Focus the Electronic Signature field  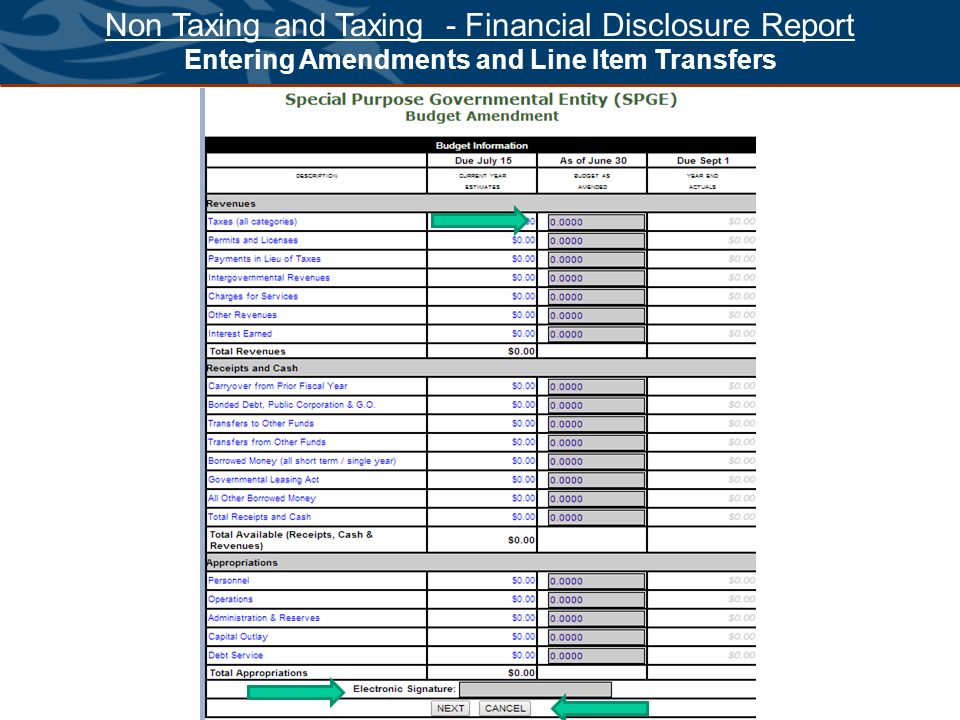click(535, 689)
